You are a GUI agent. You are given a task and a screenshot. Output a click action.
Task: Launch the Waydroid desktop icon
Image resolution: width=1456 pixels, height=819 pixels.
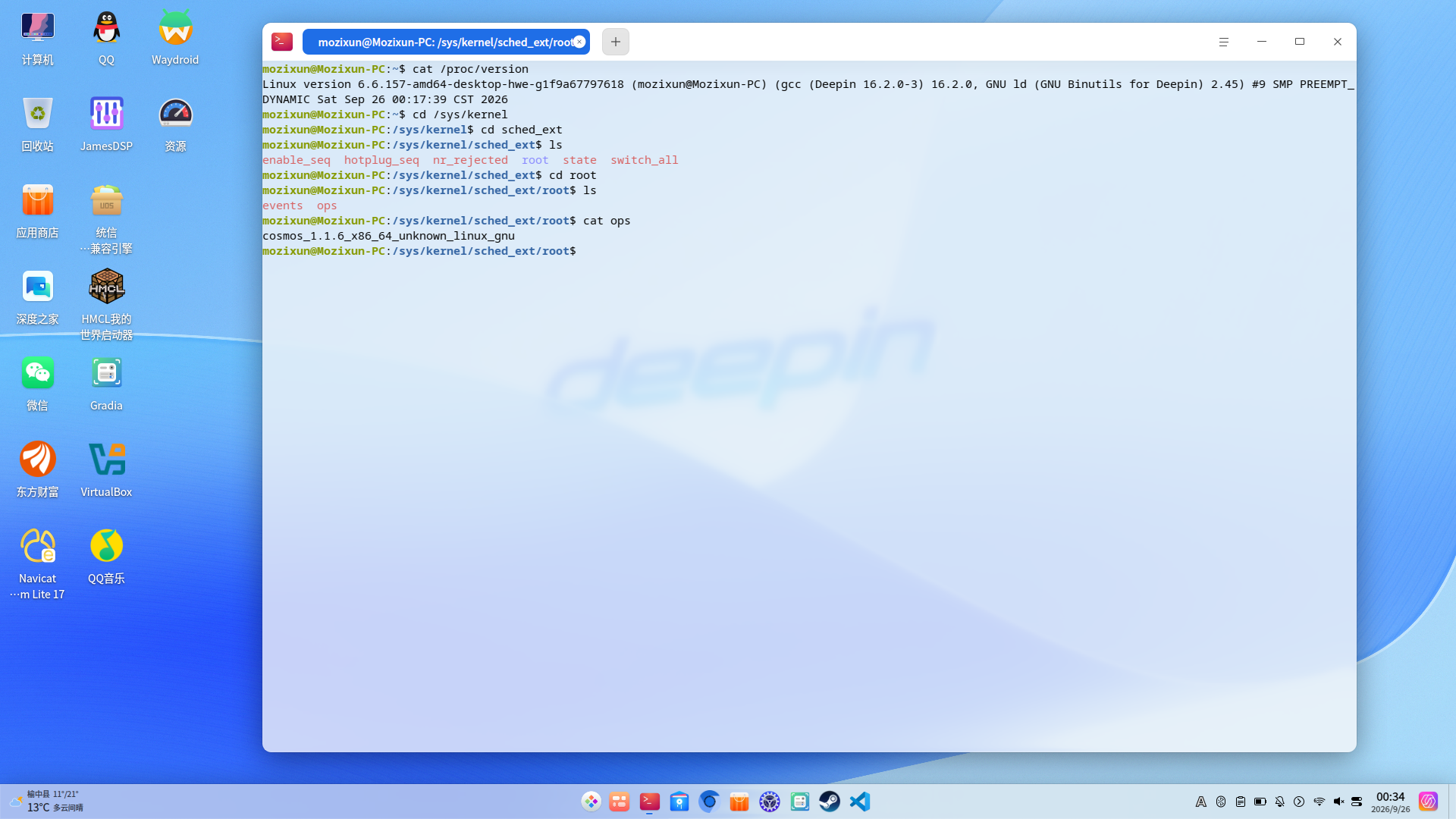(x=175, y=28)
